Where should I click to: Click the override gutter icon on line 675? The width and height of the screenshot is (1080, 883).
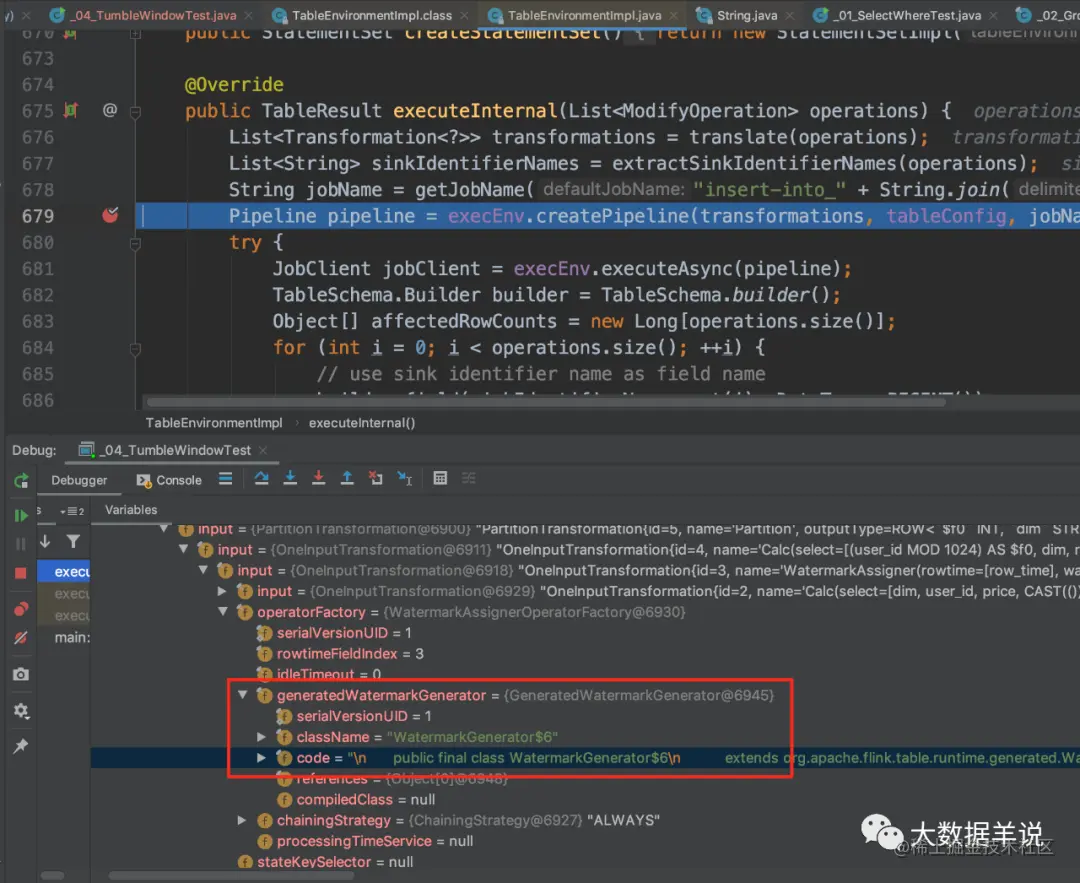click(71, 110)
